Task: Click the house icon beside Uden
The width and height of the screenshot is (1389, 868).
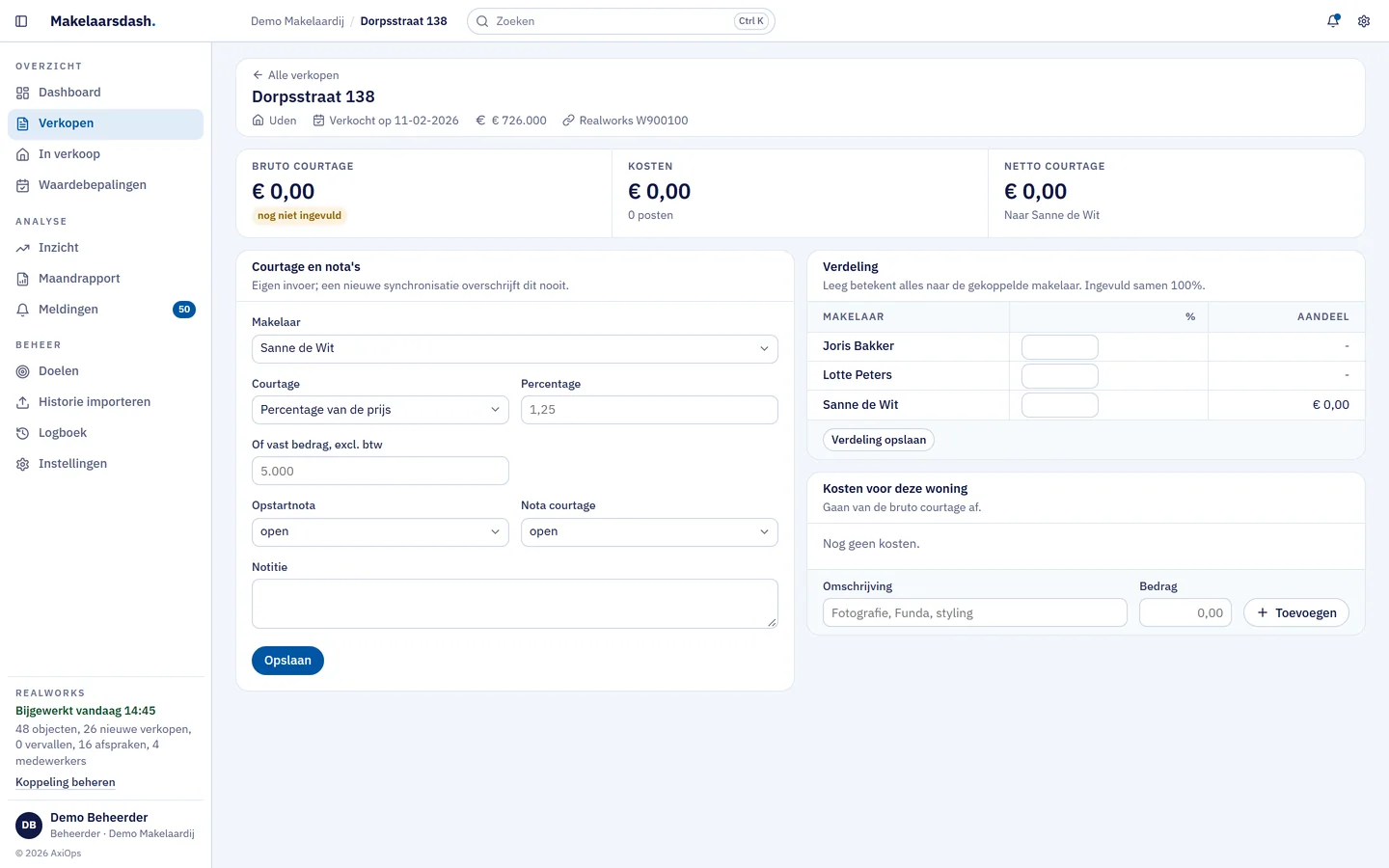Action: pos(258,121)
